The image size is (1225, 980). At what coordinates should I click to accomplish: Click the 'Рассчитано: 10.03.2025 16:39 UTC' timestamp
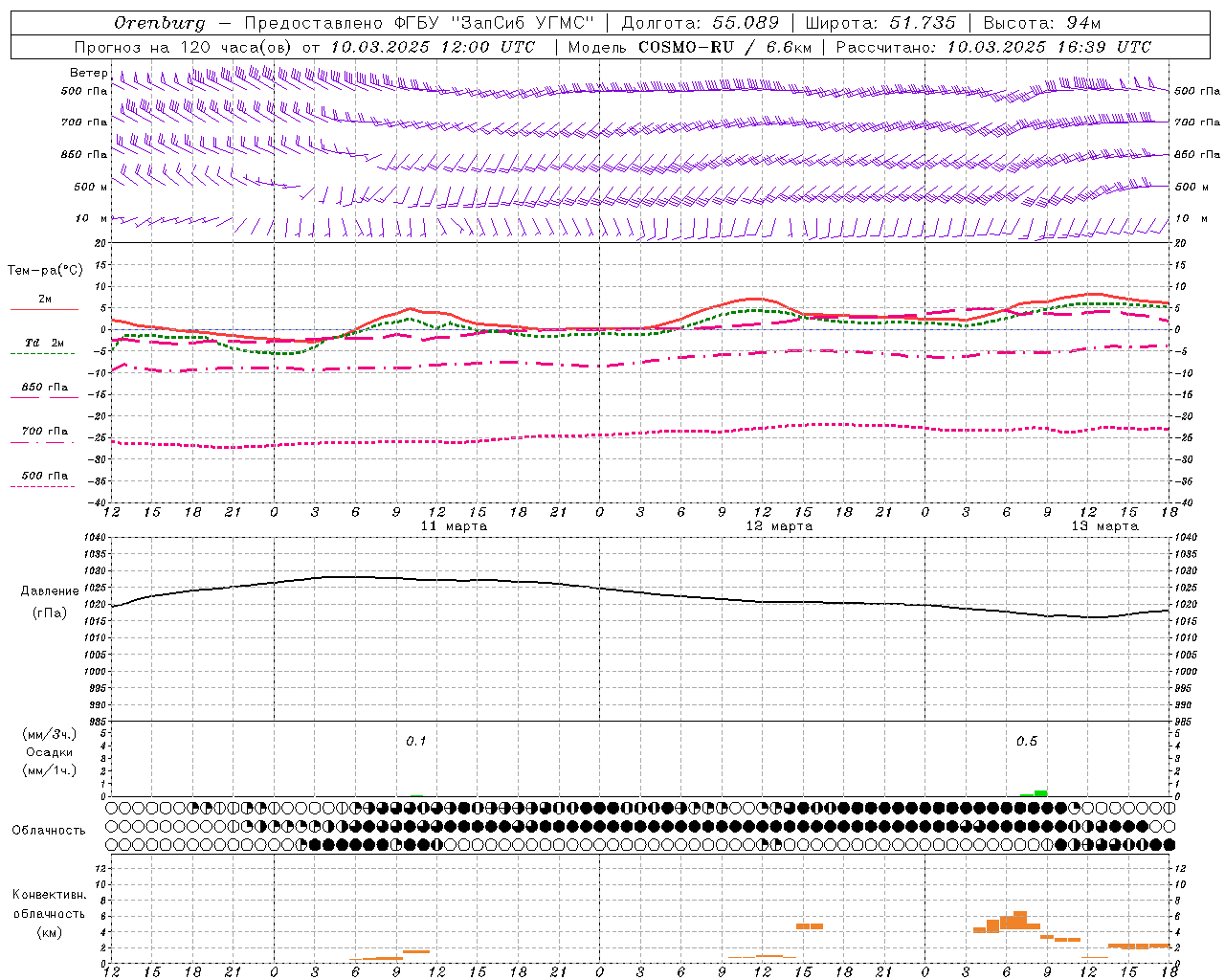click(x=993, y=47)
